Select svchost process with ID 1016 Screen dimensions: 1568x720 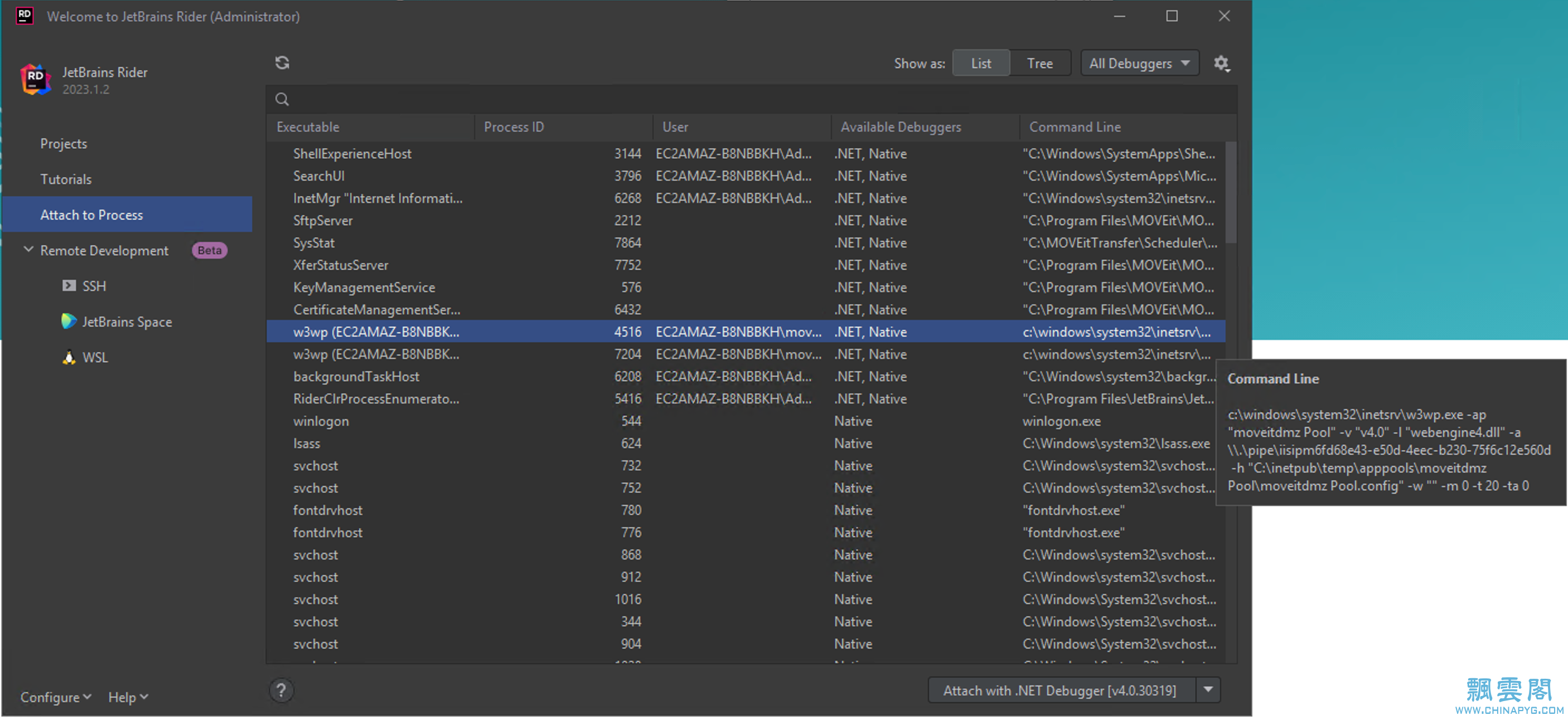(746, 600)
